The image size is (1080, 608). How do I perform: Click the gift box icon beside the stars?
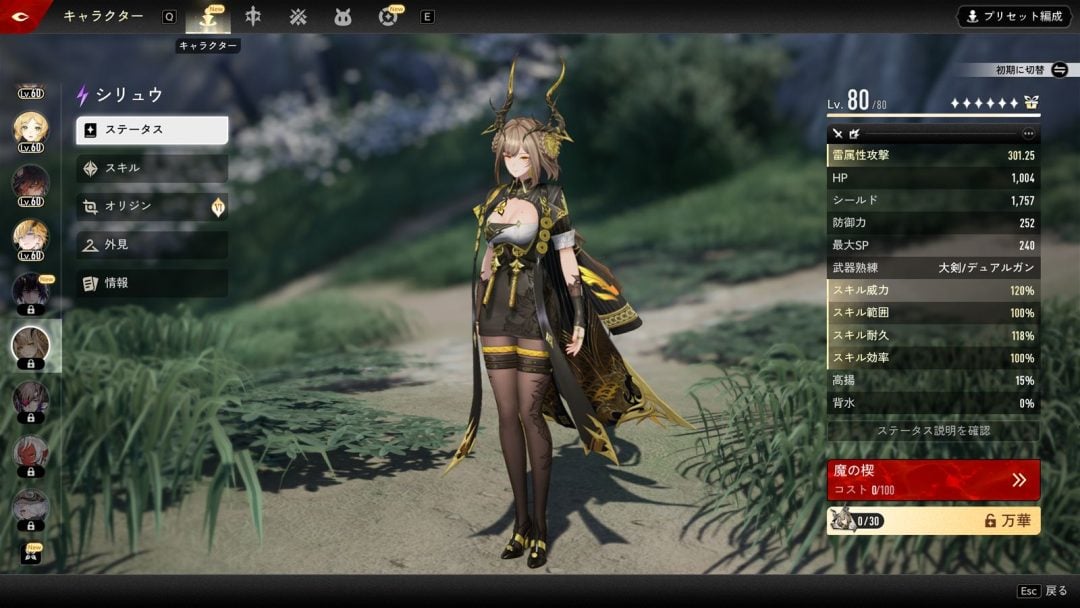[x=1031, y=103]
